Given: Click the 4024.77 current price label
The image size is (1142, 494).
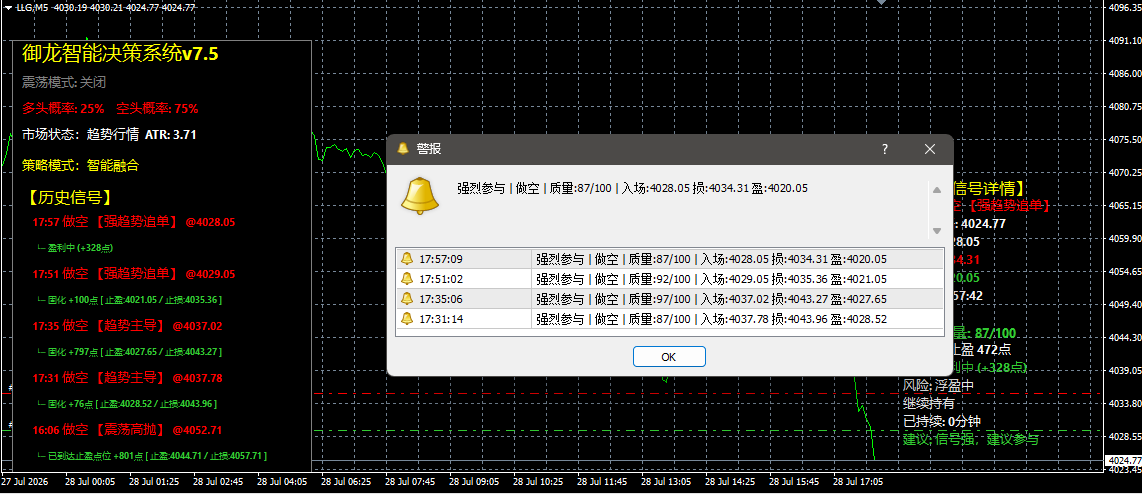Looking at the screenshot, I should point(1123,460).
